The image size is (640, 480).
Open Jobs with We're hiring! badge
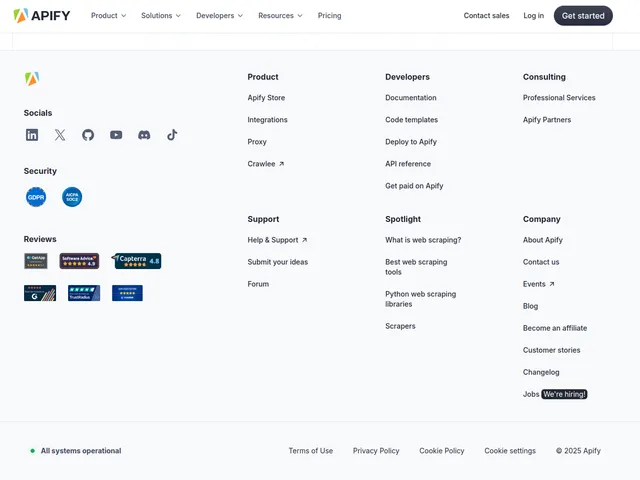(555, 394)
